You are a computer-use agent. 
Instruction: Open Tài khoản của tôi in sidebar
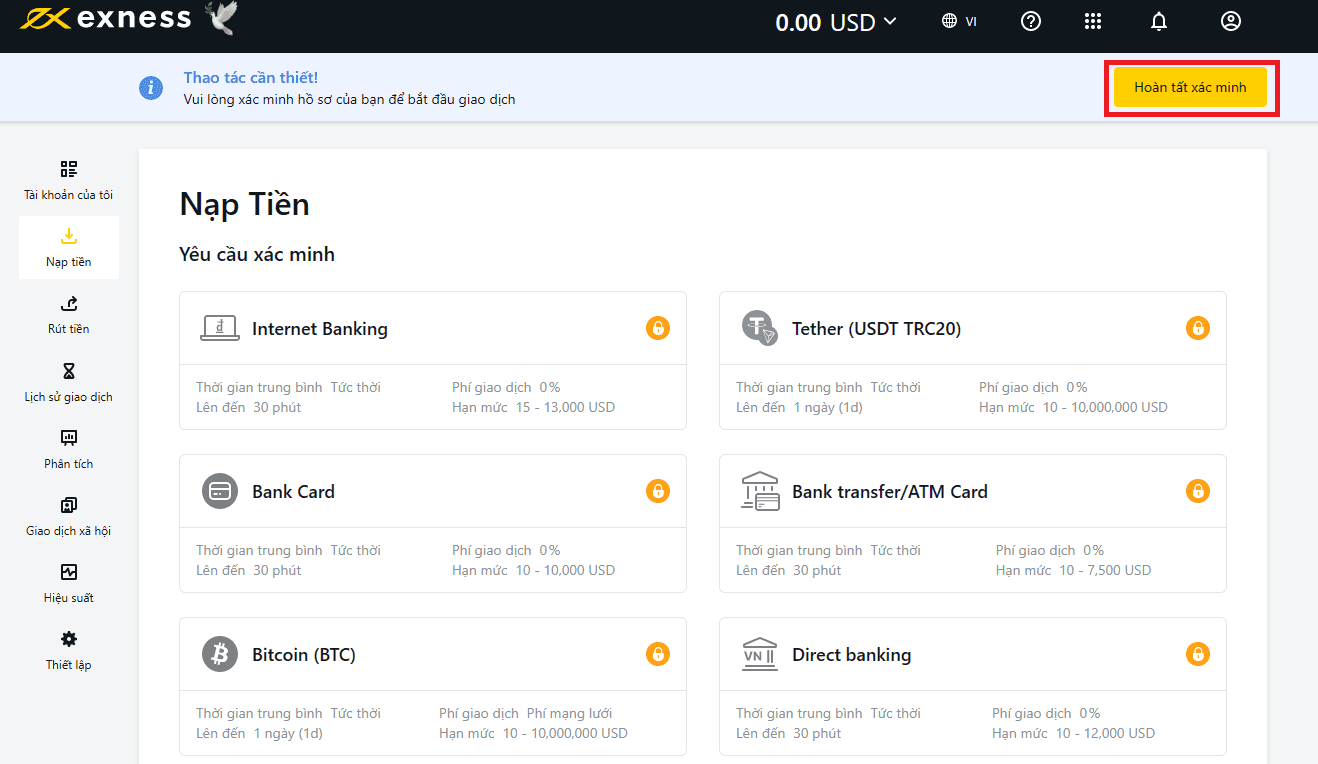(x=69, y=180)
